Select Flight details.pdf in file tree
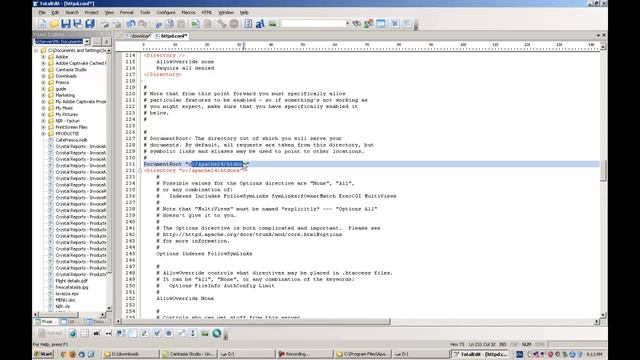The width and height of the screenshot is (640, 360). 71,281
